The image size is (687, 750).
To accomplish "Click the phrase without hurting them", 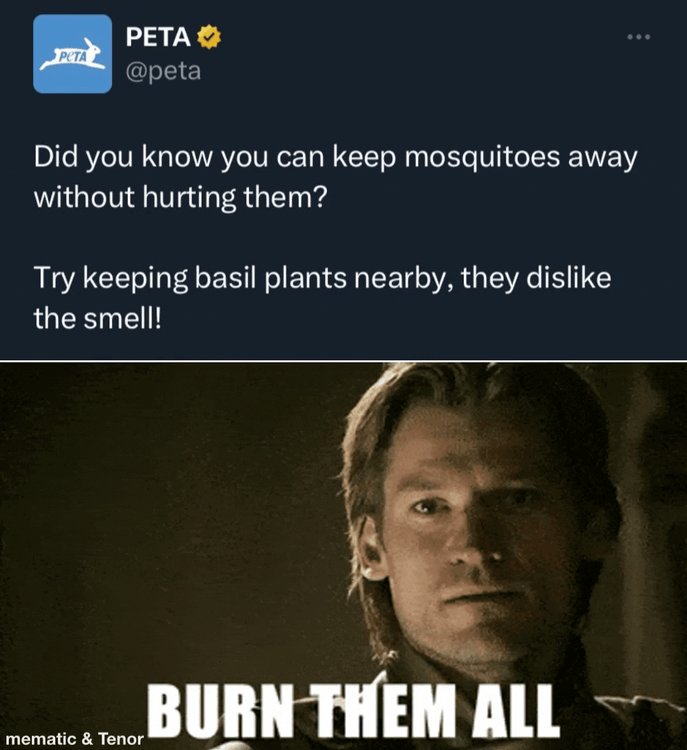I will (181, 197).
